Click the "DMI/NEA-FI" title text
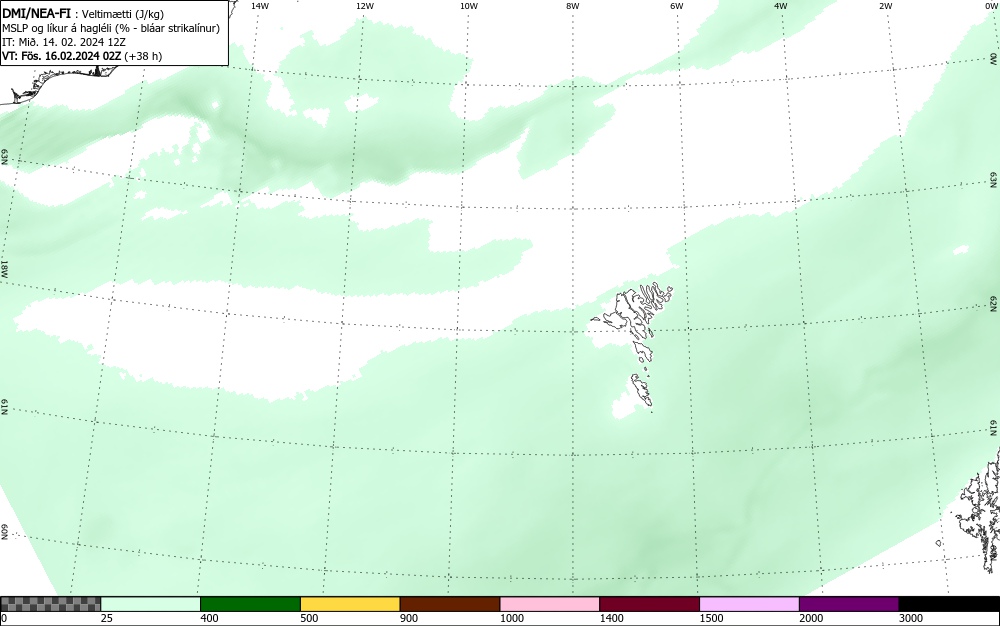This screenshot has width=1000, height=626. point(36,14)
